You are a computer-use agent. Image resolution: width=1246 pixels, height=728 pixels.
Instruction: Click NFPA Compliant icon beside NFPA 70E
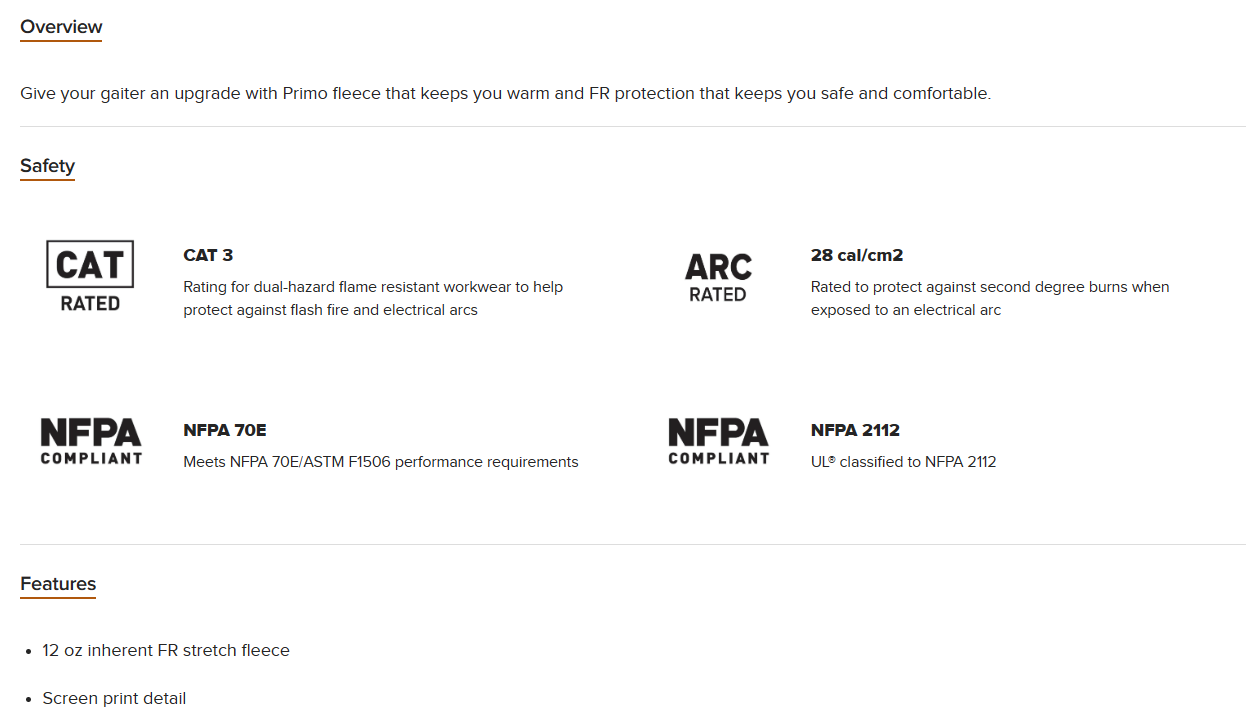[x=91, y=441]
